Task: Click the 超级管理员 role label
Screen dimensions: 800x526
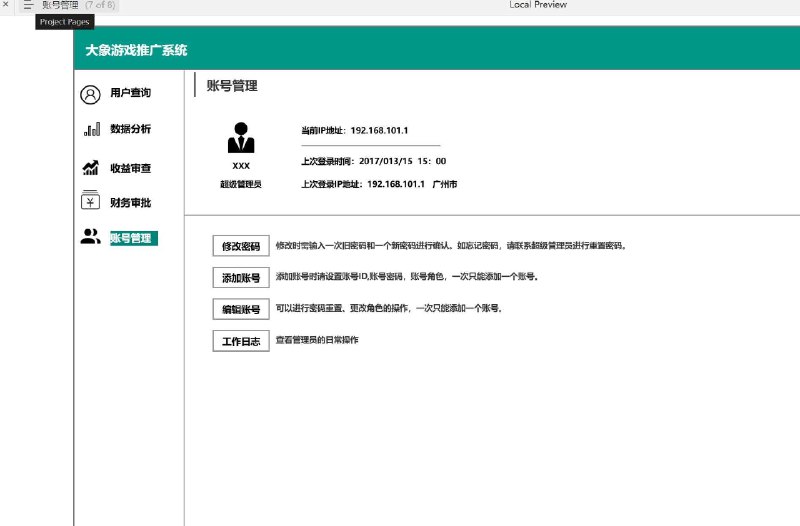Action: pyautogui.click(x=241, y=184)
